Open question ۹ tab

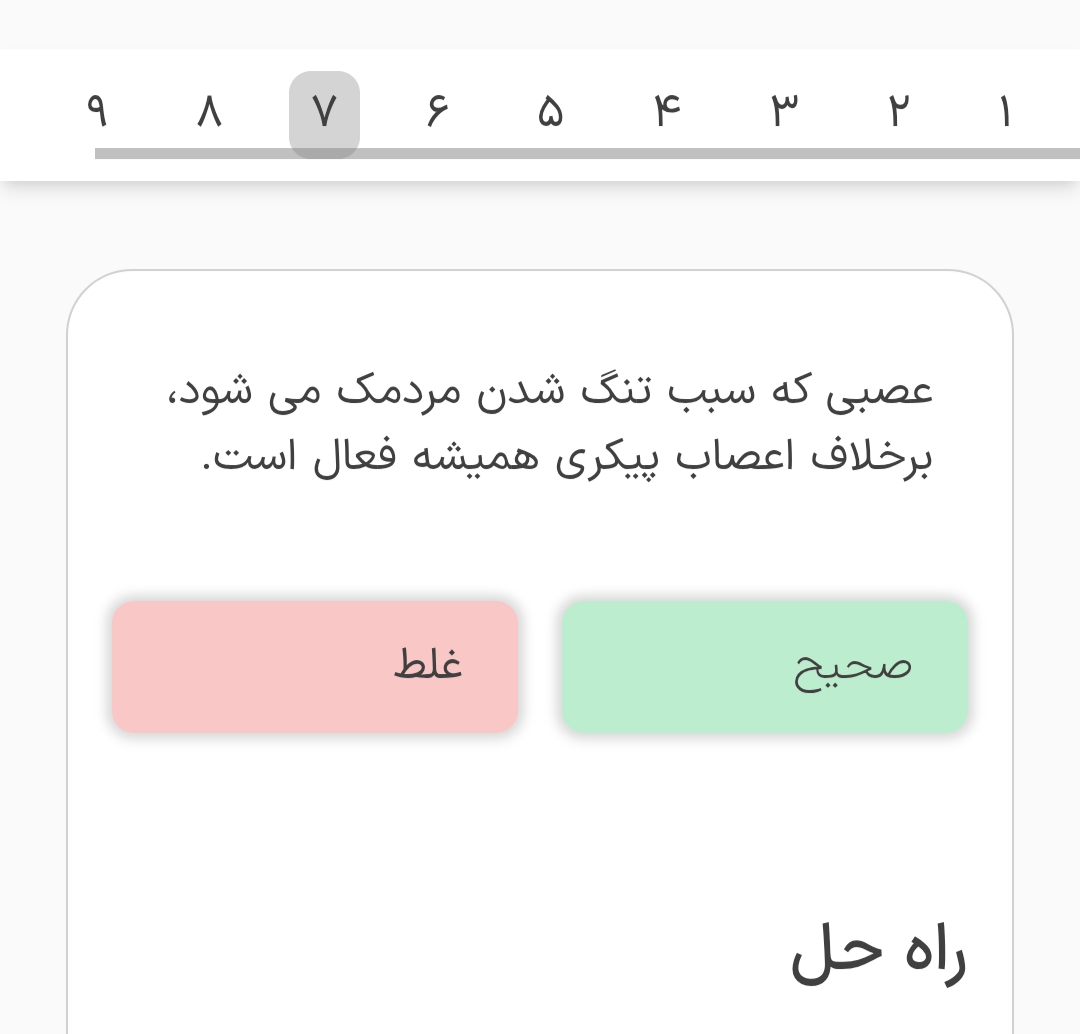pyautogui.click(x=97, y=112)
